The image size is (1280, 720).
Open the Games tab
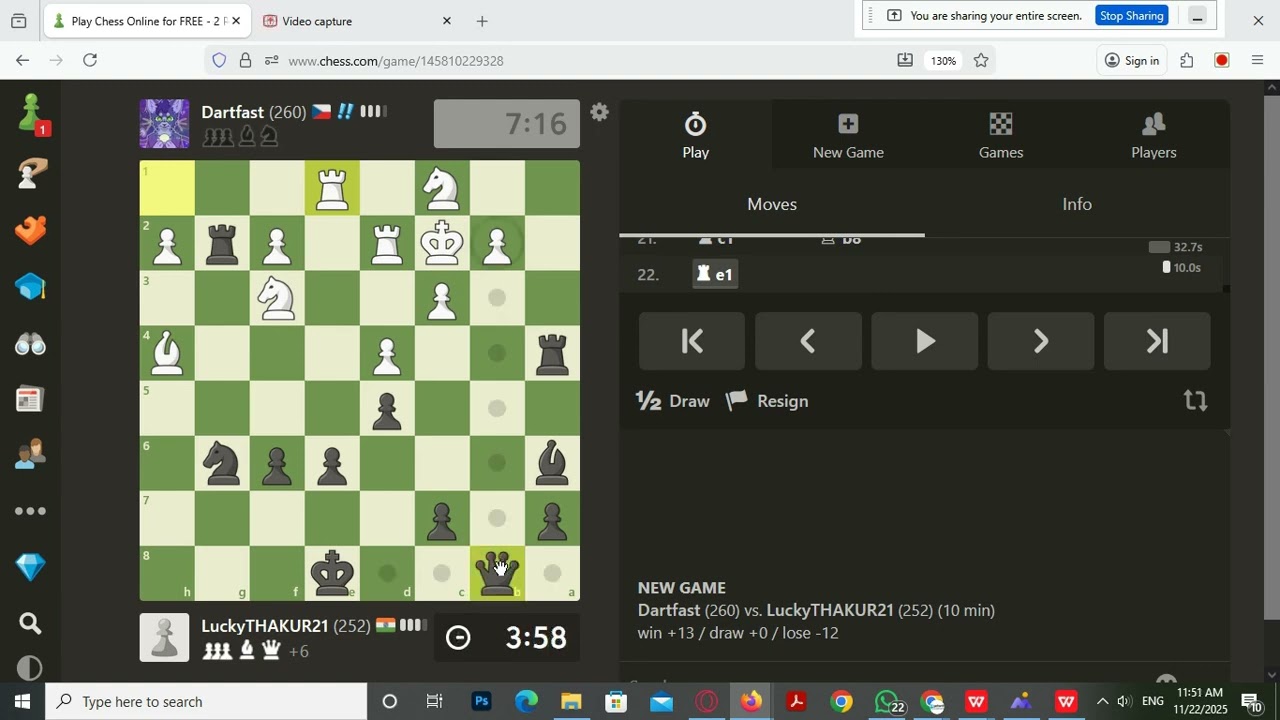pos(1001,135)
